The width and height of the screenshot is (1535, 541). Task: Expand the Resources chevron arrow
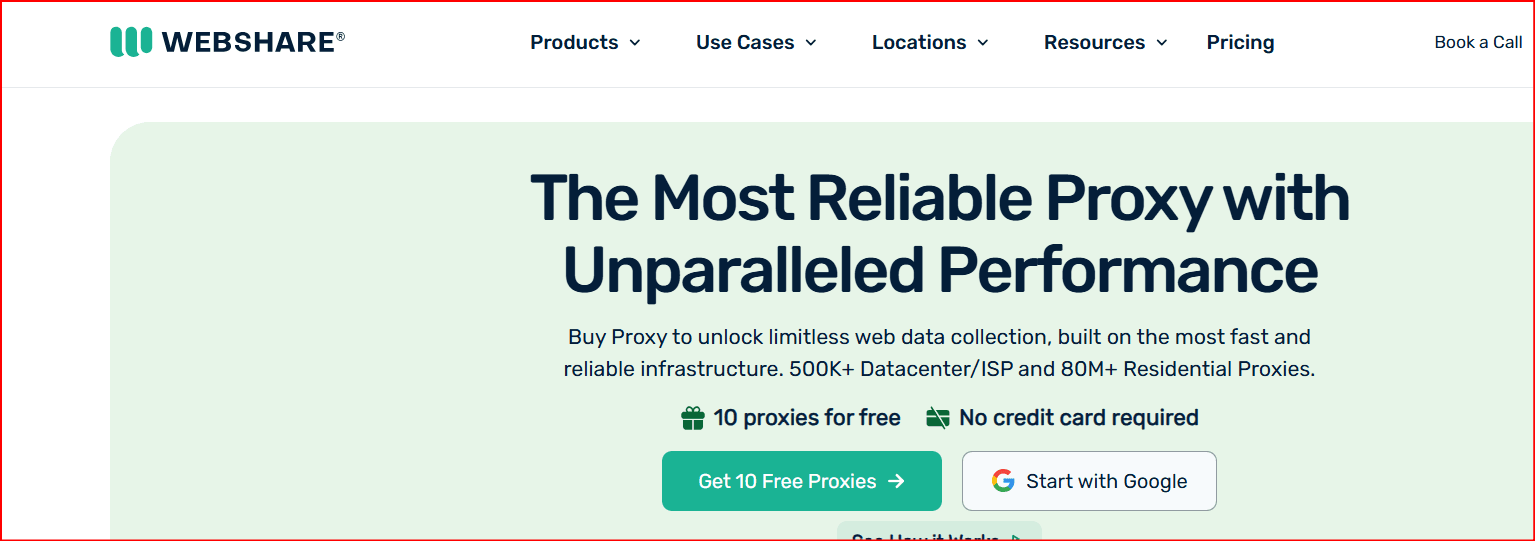1162,43
